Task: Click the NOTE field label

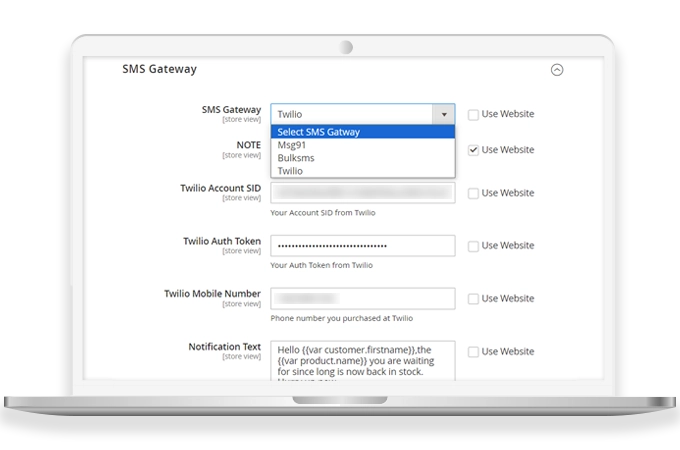Action: pos(248,145)
